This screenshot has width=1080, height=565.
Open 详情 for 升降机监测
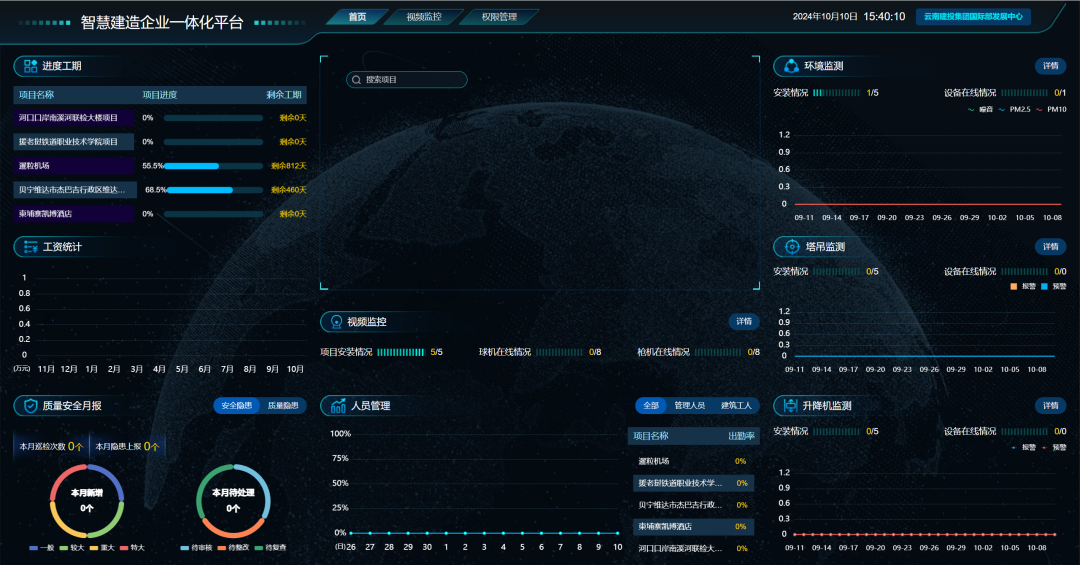click(x=1050, y=406)
